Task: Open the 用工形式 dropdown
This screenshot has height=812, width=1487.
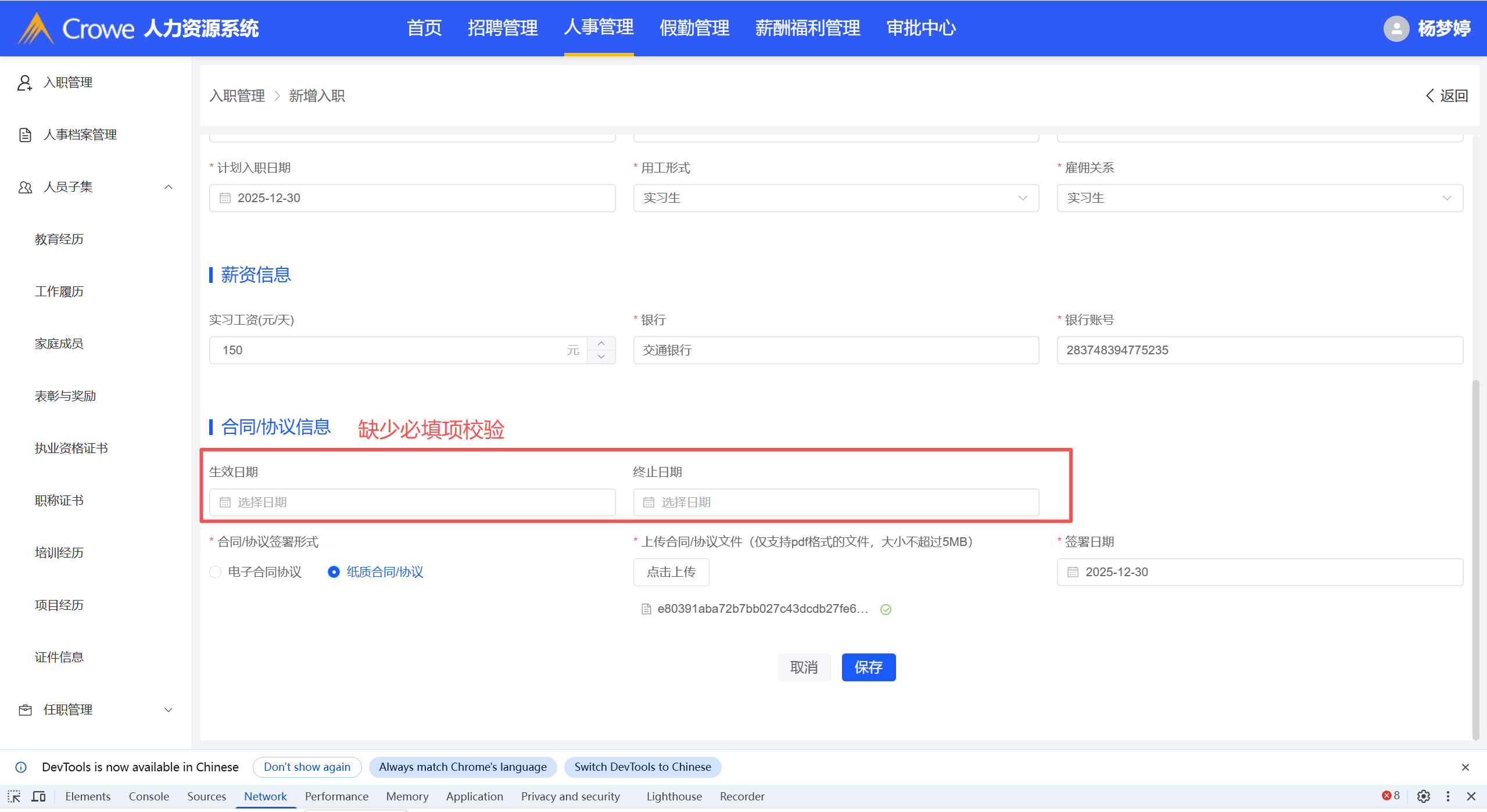Action: point(836,198)
